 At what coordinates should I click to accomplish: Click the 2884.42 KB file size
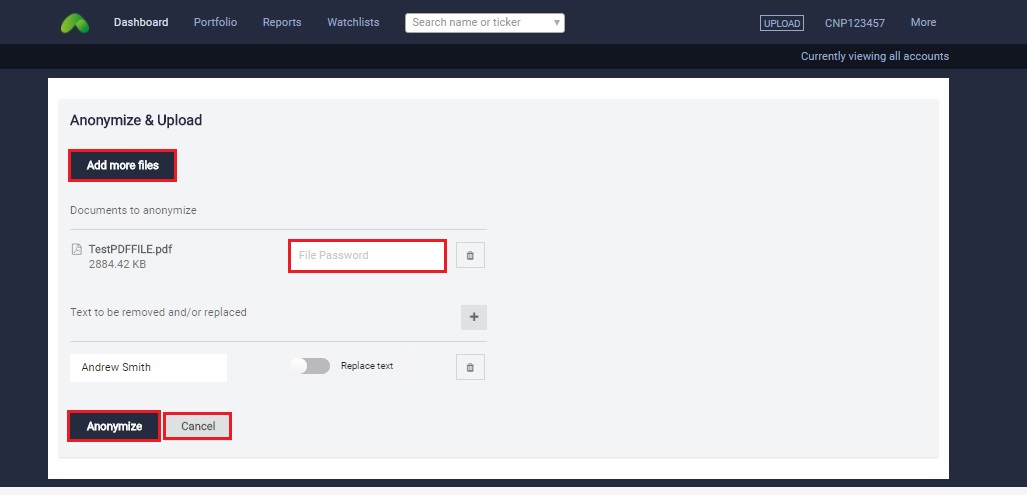point(117,265)
